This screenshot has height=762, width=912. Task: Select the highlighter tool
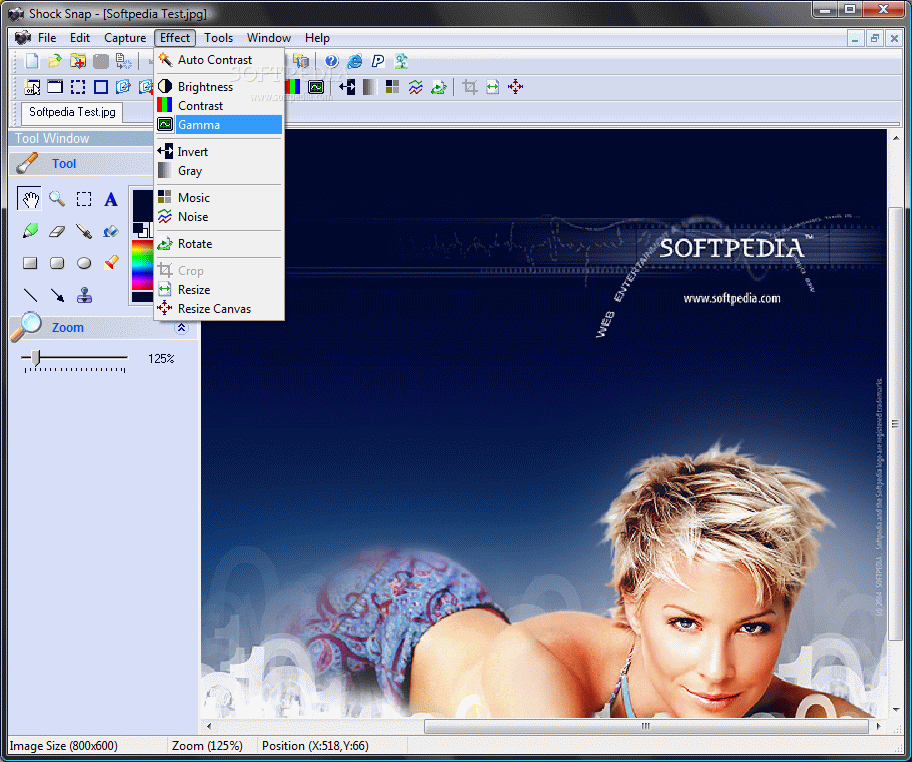tap(111, 263)
